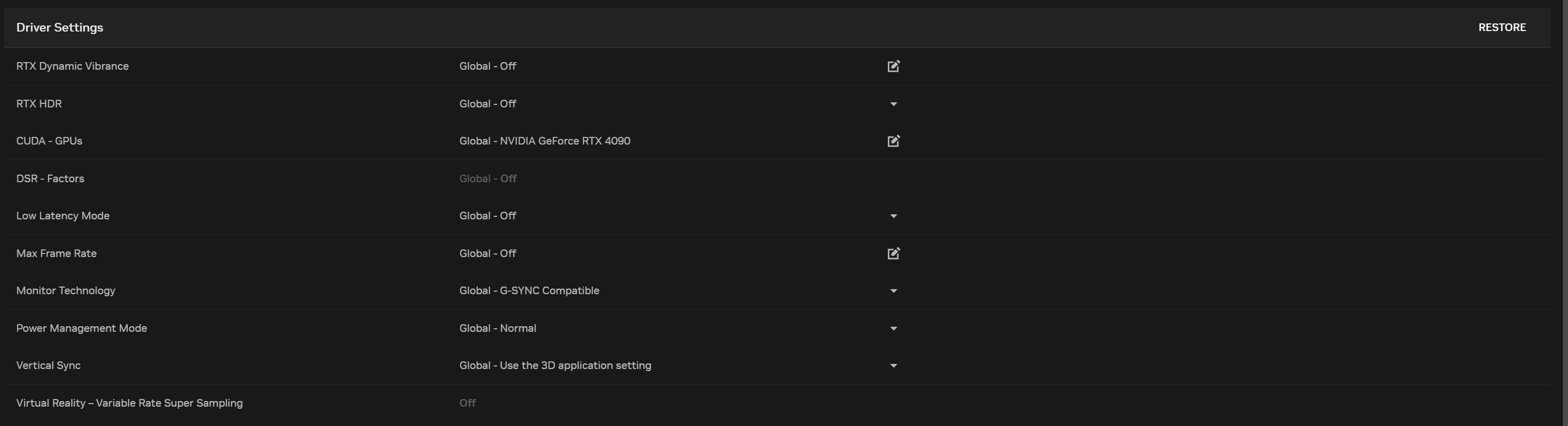Open the CUDA - GPUs edit icon
This screenshot has width=1568, height=426.
point(893,141)
